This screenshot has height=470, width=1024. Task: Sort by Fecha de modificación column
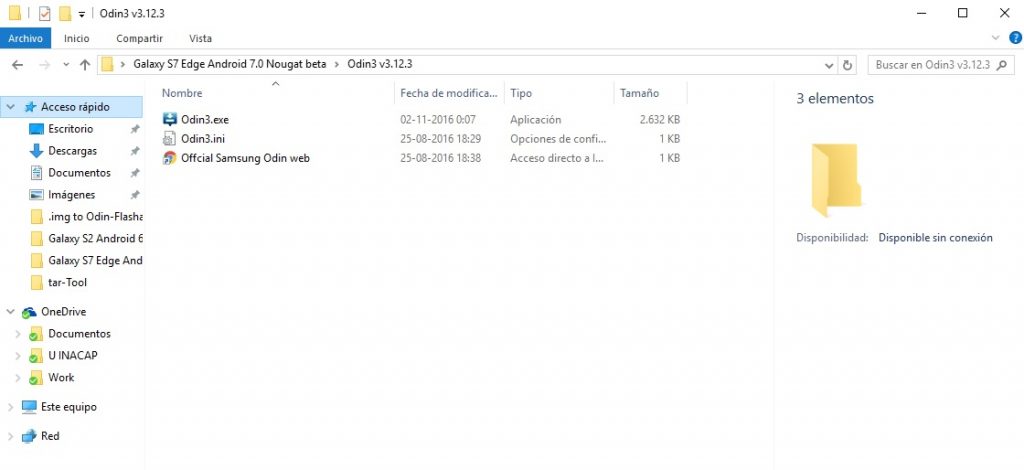tap(449, 93)
